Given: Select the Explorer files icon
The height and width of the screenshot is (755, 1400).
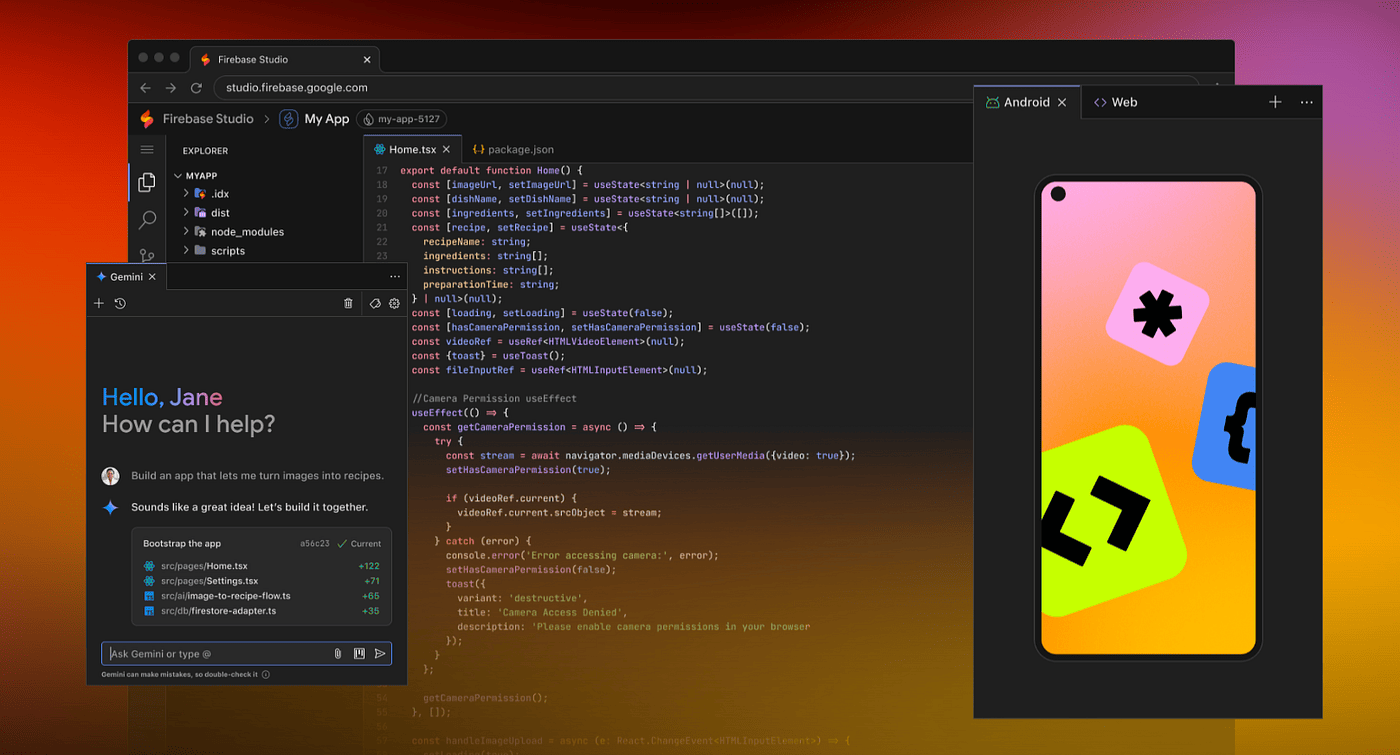Looking at the screenshot, I should click(147, 182).
